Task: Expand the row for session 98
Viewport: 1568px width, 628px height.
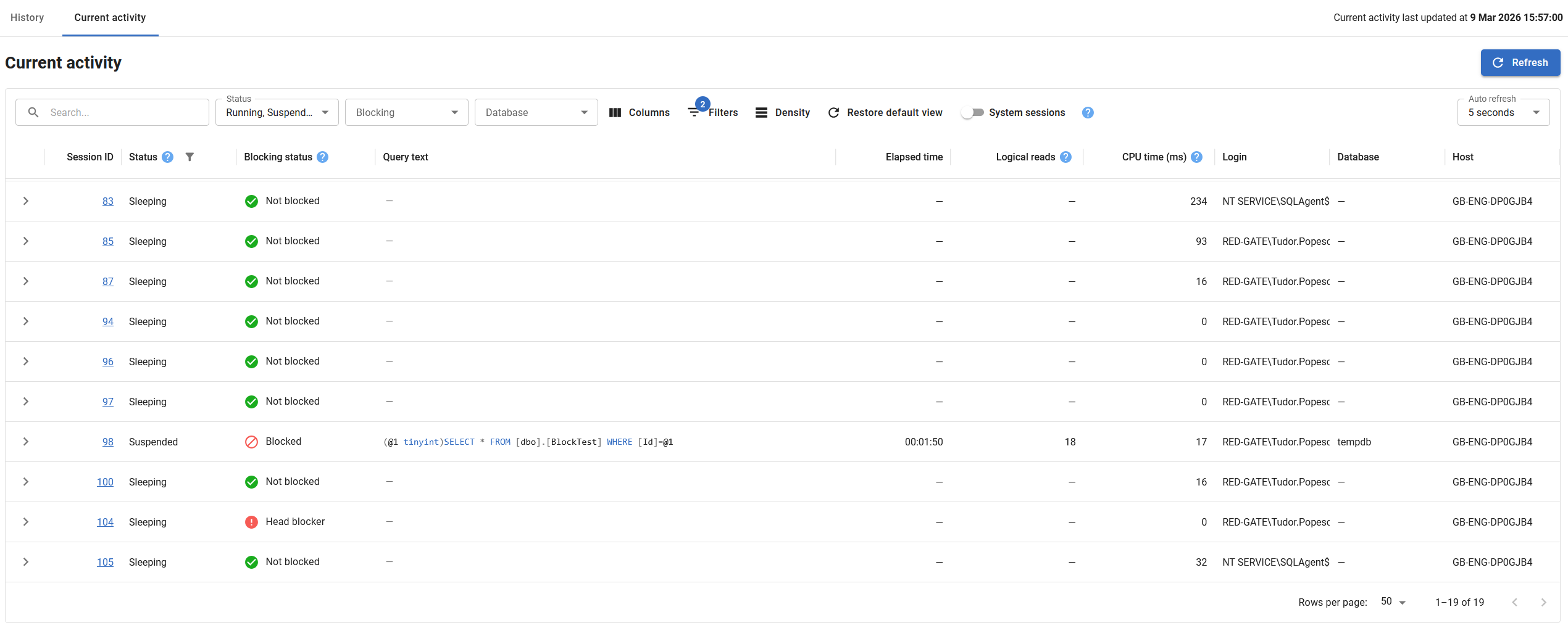Action: pyautogui.click(x=26, y=442)
